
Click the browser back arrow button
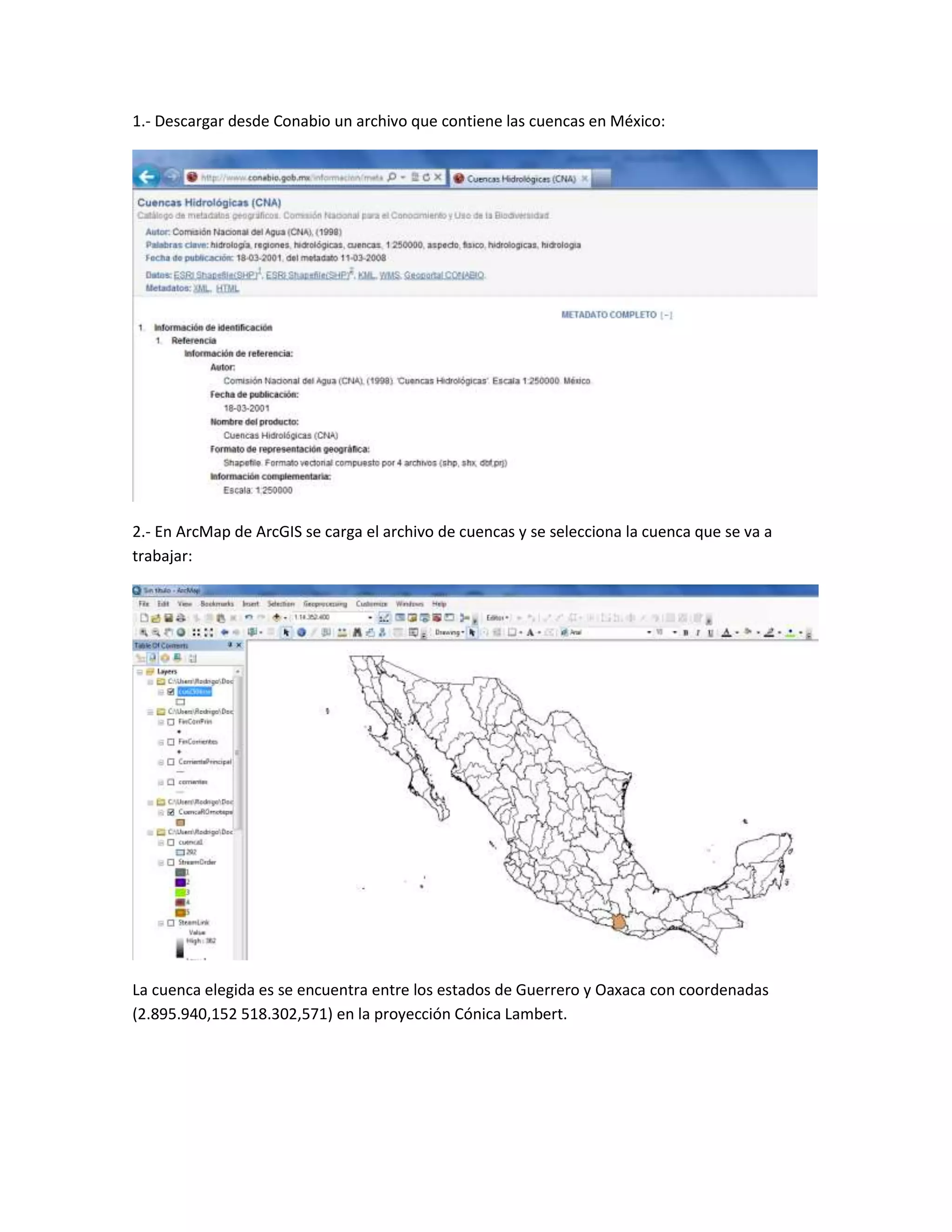point(146,177)
